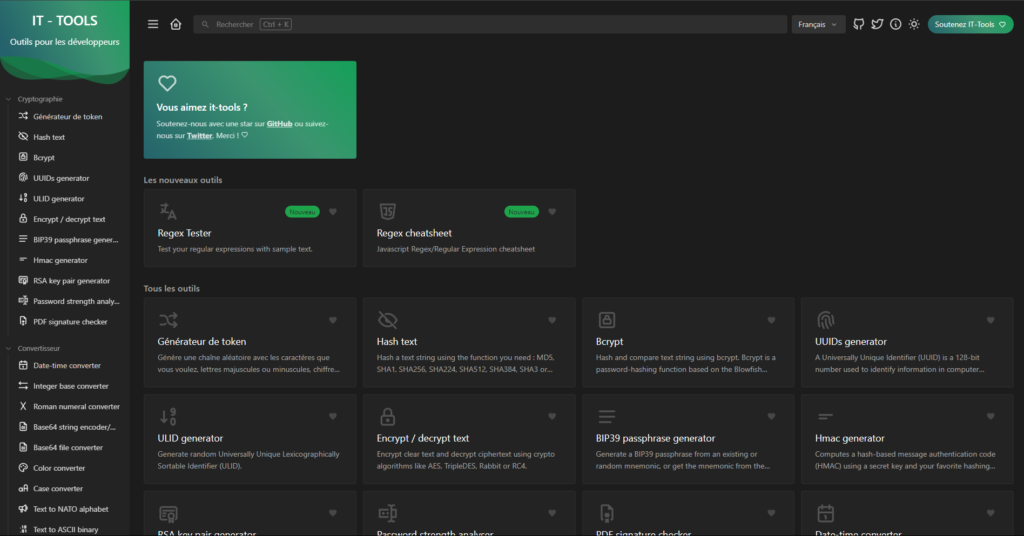Click the Regex cheatsheet card JS icon
Image resolution: width=1024 pixels, height=536 pixels.
(x=387, y=212)
